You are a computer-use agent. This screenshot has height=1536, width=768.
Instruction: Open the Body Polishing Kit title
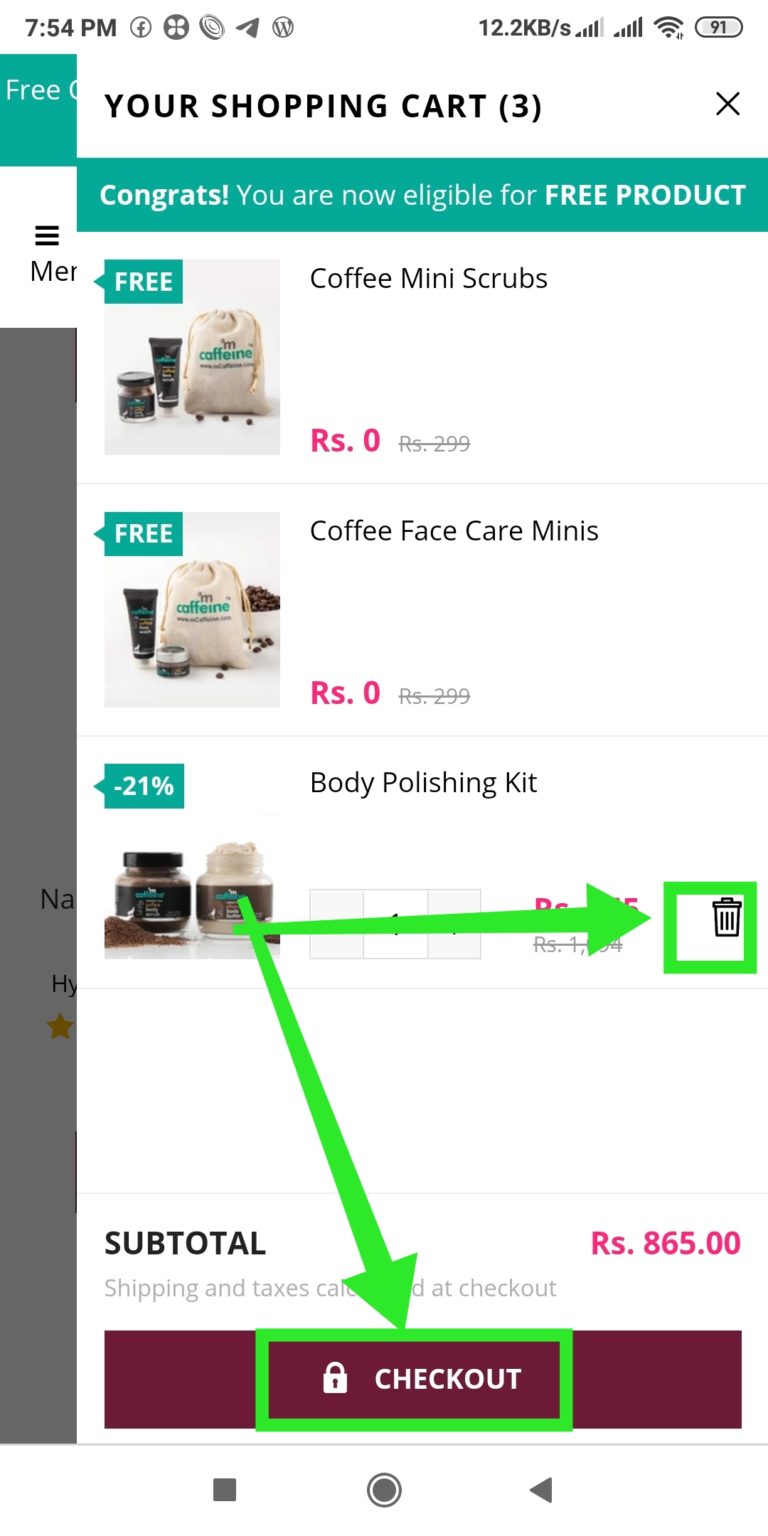point(423,783)
